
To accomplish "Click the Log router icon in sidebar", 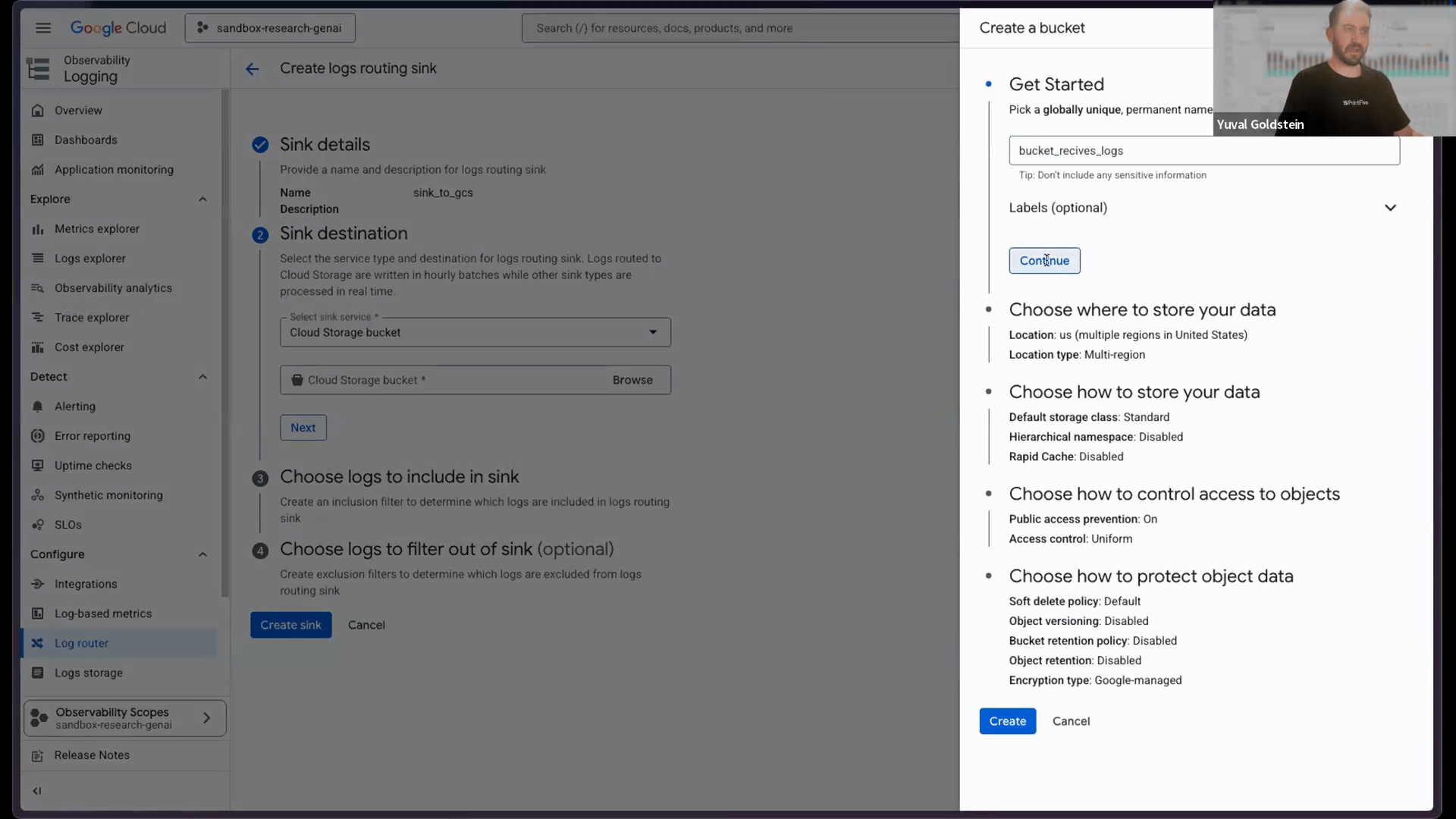I will click(x=37, y=643).
